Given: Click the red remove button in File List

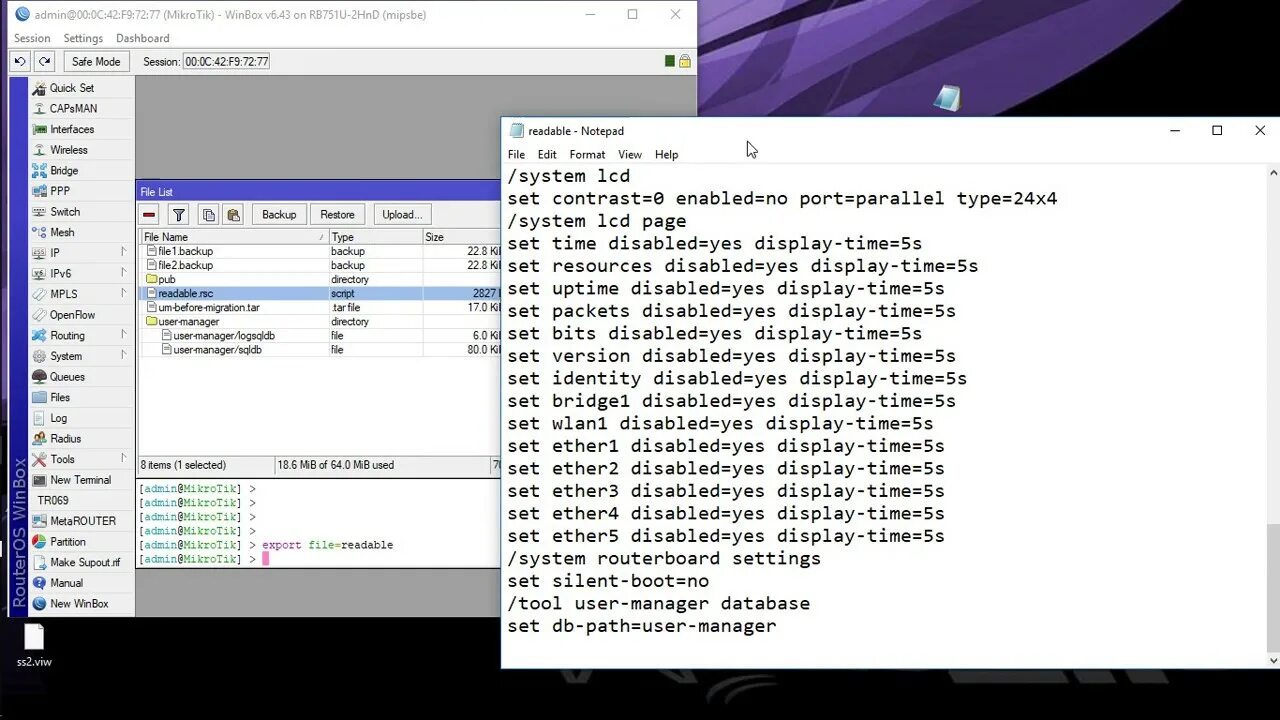Looking at the screenshot, I should click(149, 214).
